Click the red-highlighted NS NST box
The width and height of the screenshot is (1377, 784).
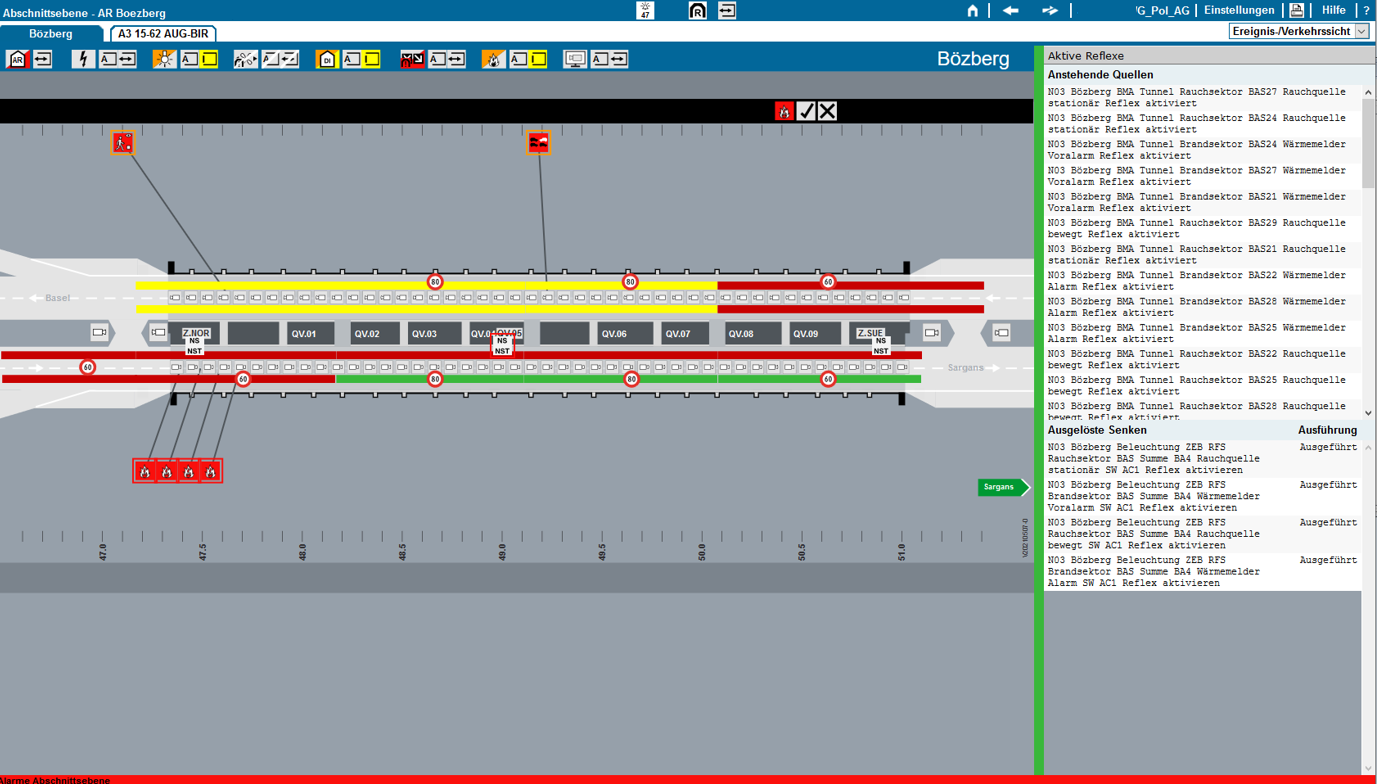tap(502, 345)
